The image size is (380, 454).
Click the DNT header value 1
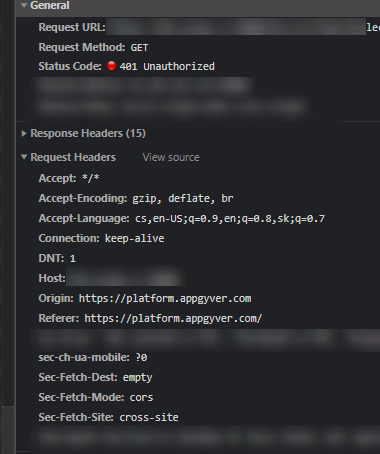point(73,259)
